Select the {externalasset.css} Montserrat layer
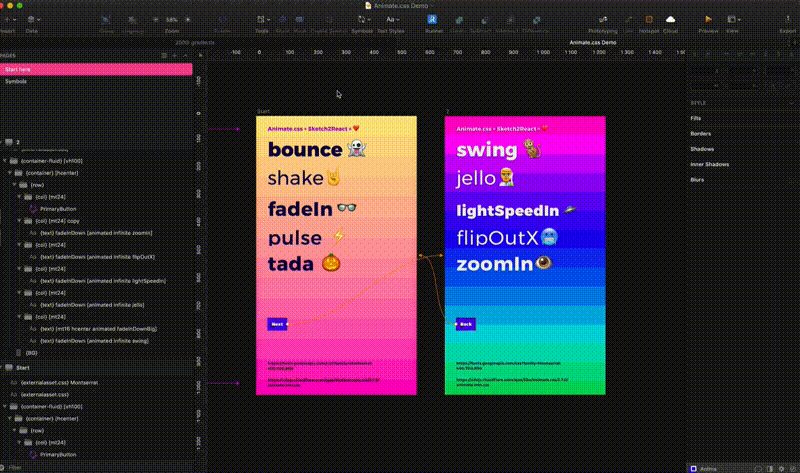800x473 pixels. (x=59, y=383)
